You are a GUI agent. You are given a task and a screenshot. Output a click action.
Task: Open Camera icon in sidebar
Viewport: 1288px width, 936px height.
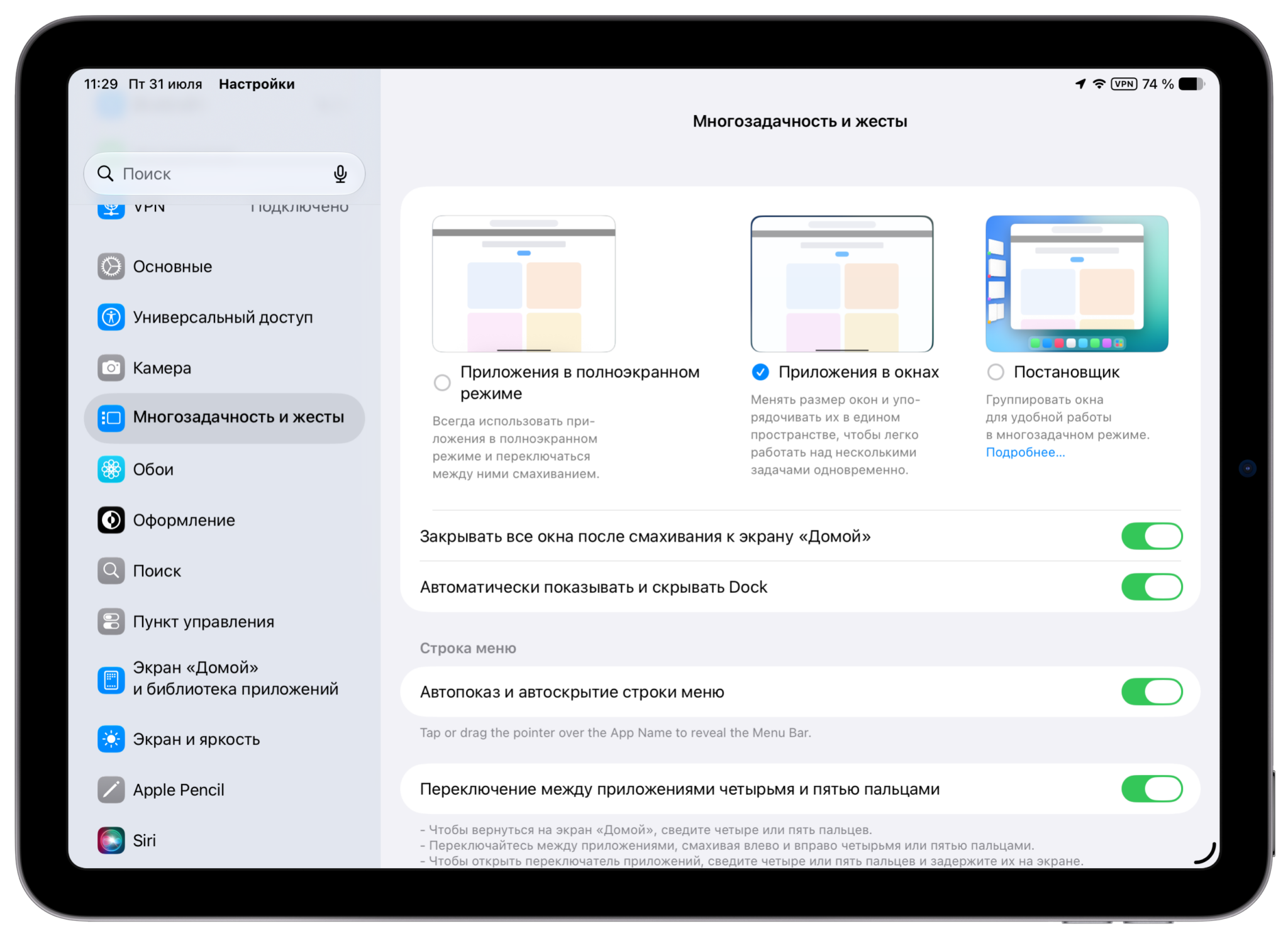(x=111, y=368)
